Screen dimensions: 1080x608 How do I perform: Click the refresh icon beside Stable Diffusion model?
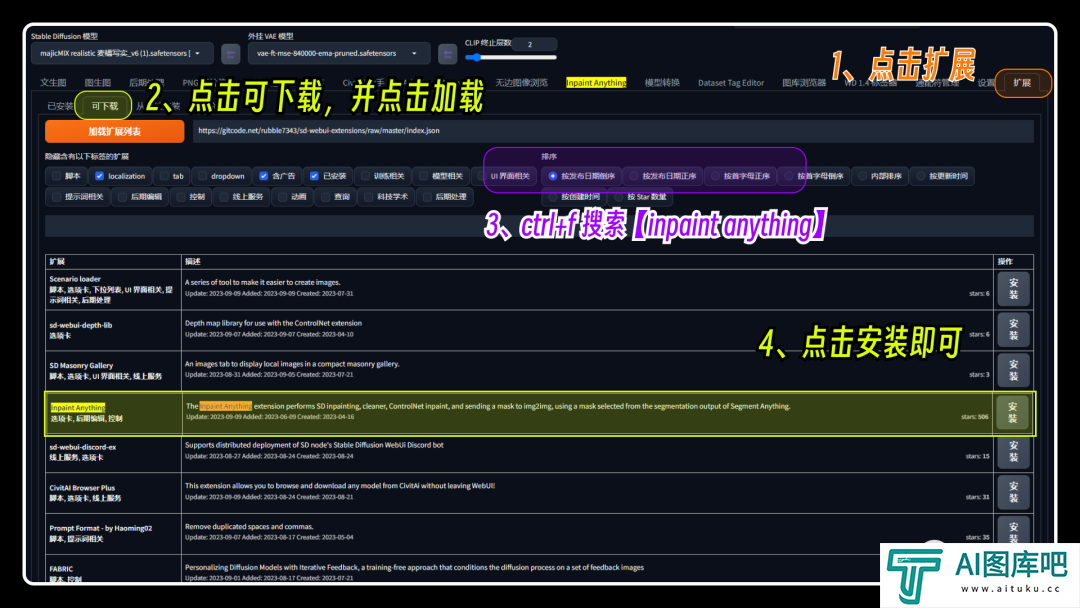tap(230, 54)
